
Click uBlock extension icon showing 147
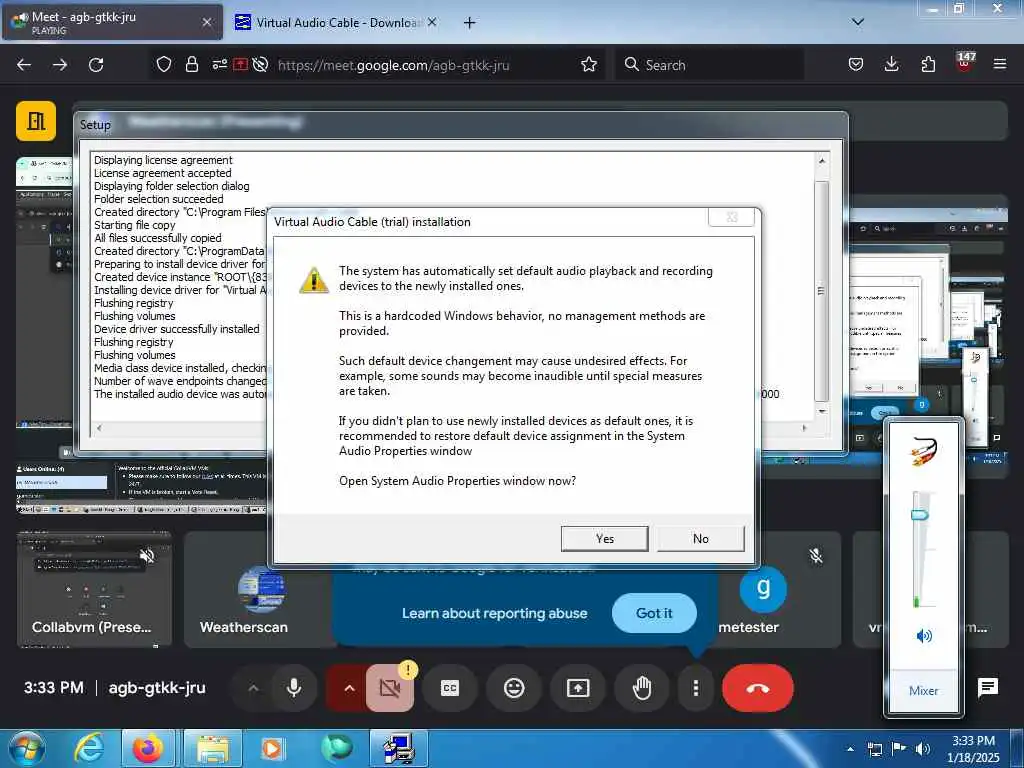(x=965, y=63)
